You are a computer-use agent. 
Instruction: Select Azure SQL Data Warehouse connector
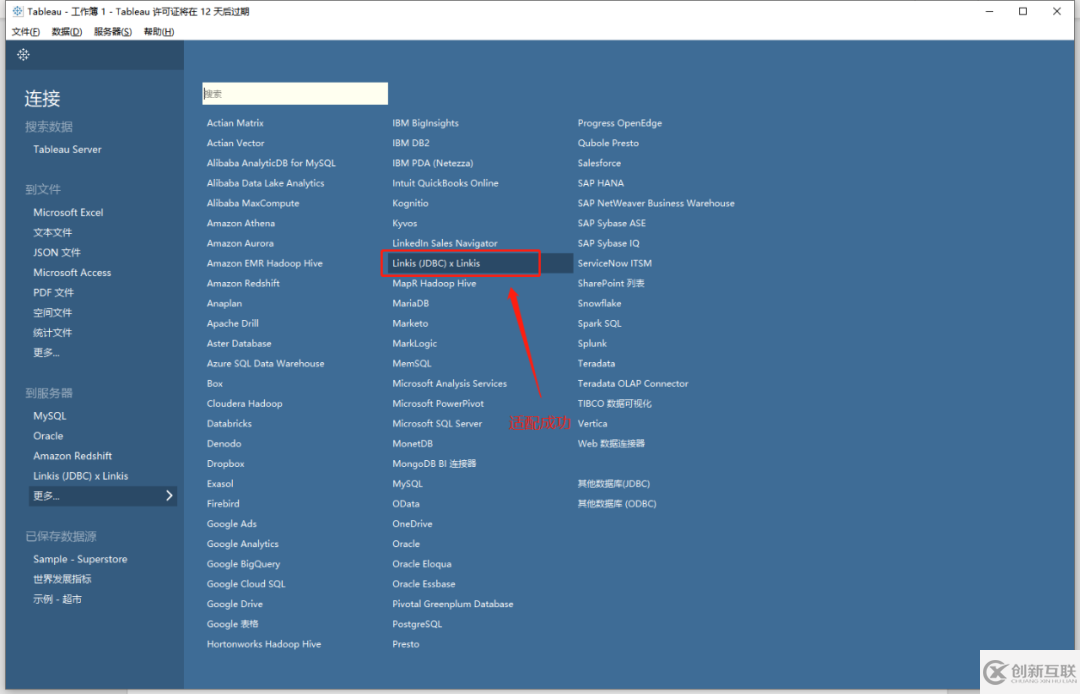pos(265,364)
